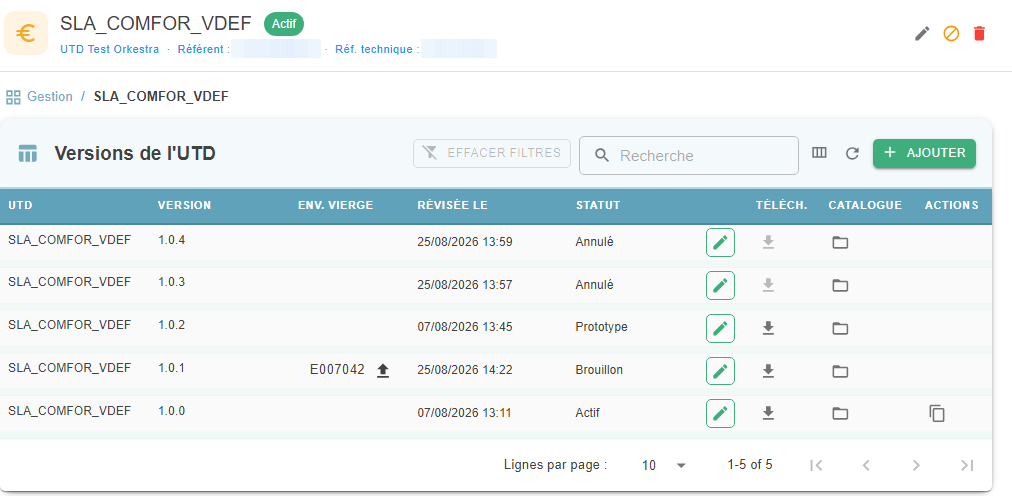This screenshot has width=1012, height=496.
Task: Go to next page of table
Action: tap(916, 465)
